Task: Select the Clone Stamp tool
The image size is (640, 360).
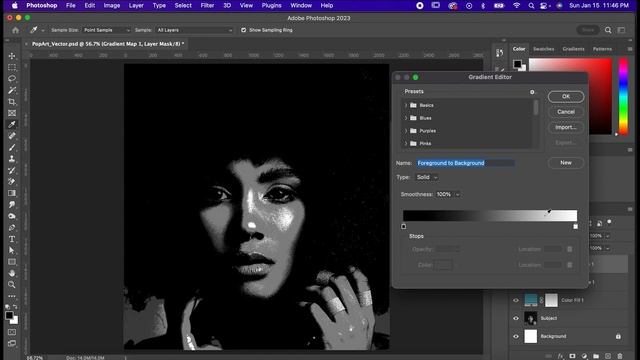Action: 12,159
